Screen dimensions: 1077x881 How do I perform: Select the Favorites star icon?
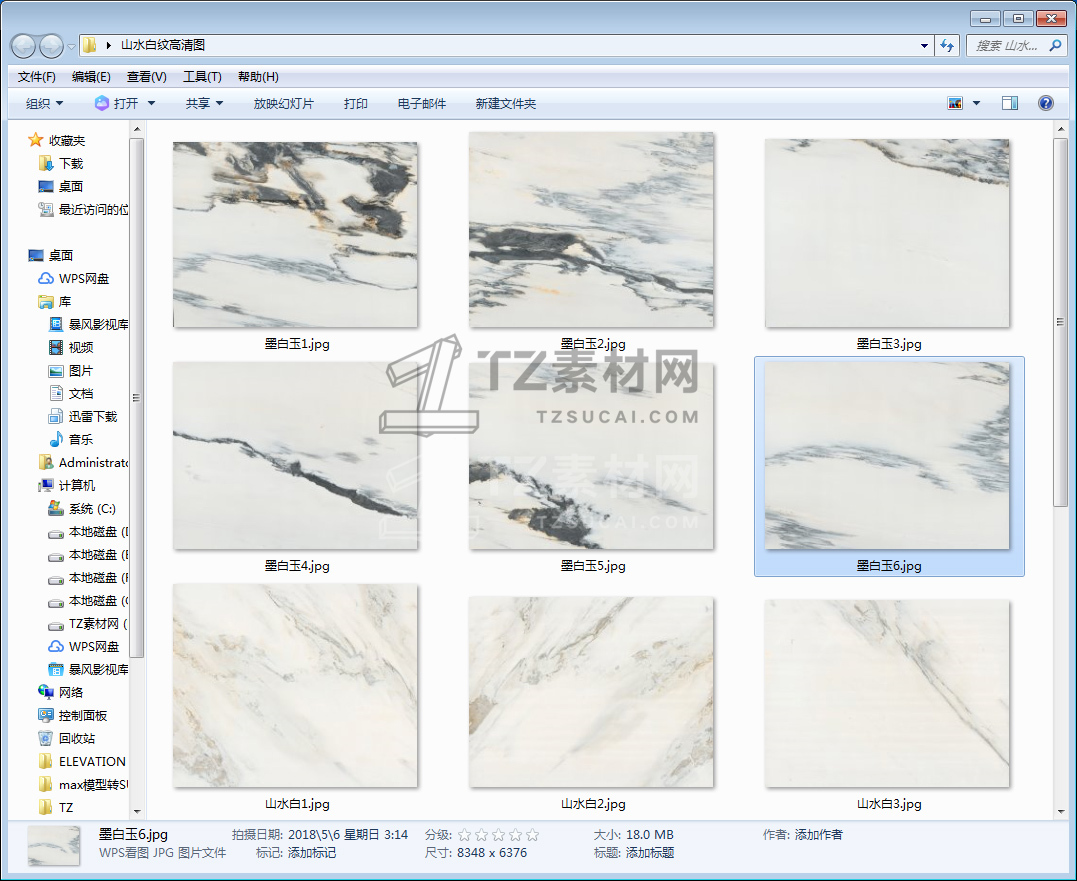tap(36, 140)
